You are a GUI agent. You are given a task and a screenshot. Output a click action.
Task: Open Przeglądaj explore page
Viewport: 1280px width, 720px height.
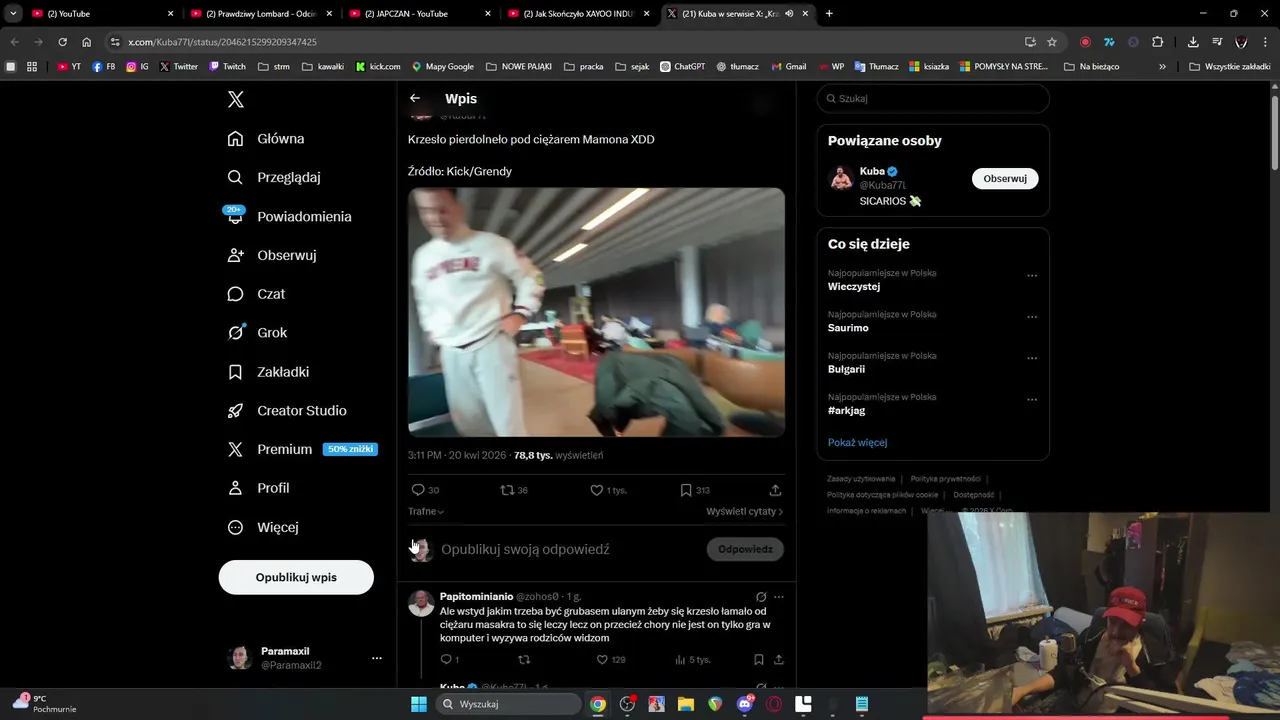(274, 177)
